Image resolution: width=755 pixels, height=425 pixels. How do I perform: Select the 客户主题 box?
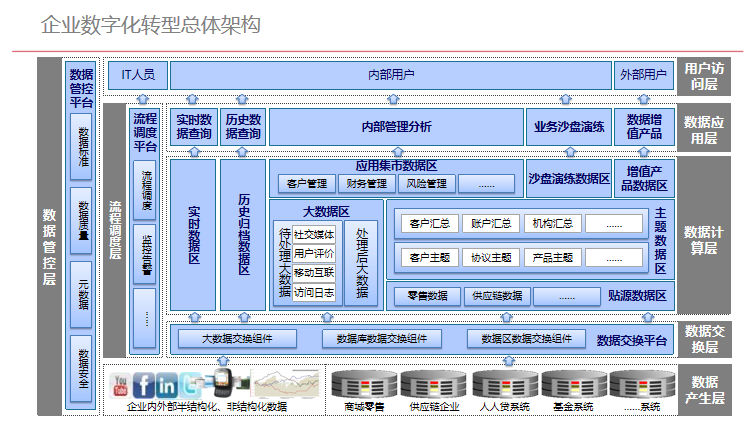(x=429, y=258)
